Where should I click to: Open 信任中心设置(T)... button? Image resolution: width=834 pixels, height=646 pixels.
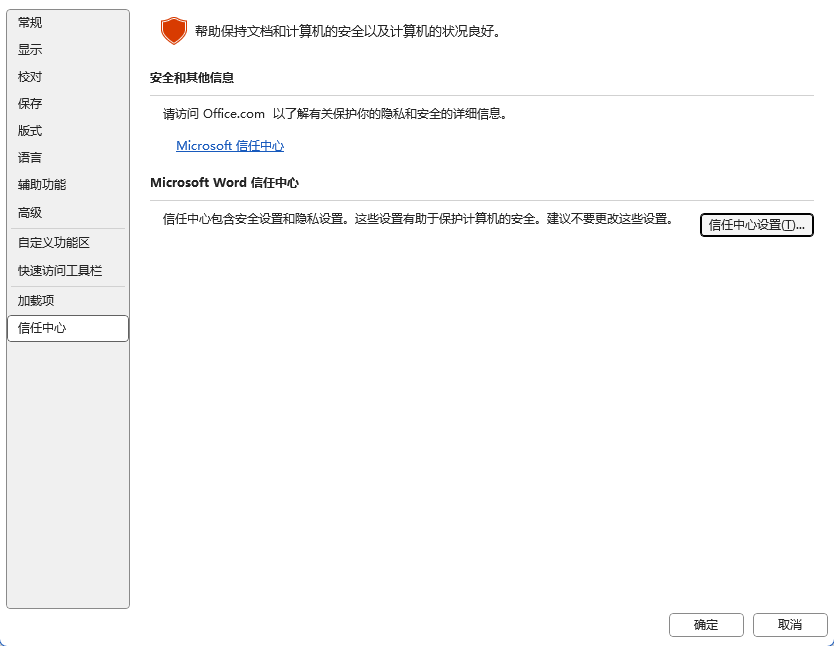756,225
